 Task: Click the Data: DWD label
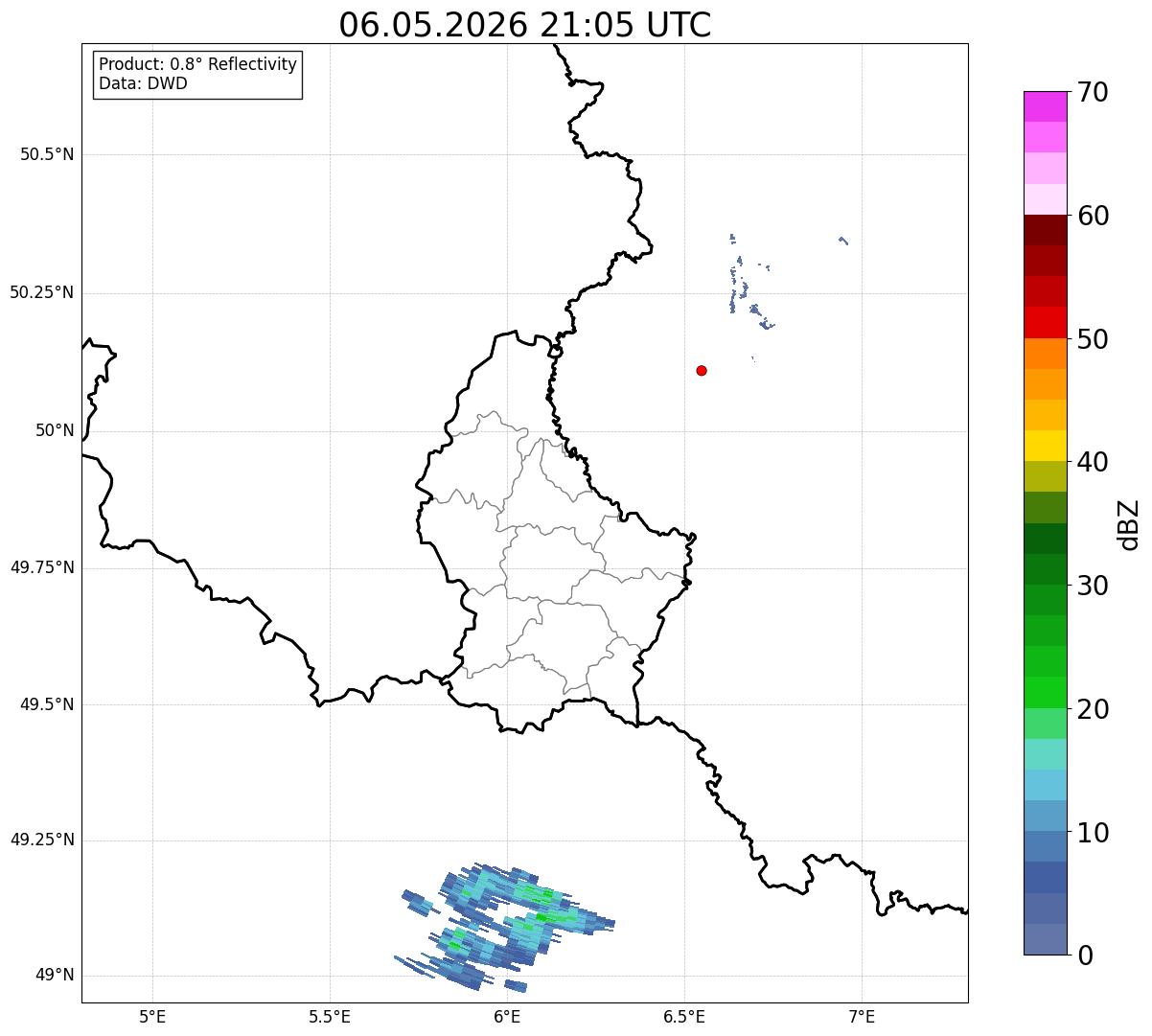click(143, 83)
